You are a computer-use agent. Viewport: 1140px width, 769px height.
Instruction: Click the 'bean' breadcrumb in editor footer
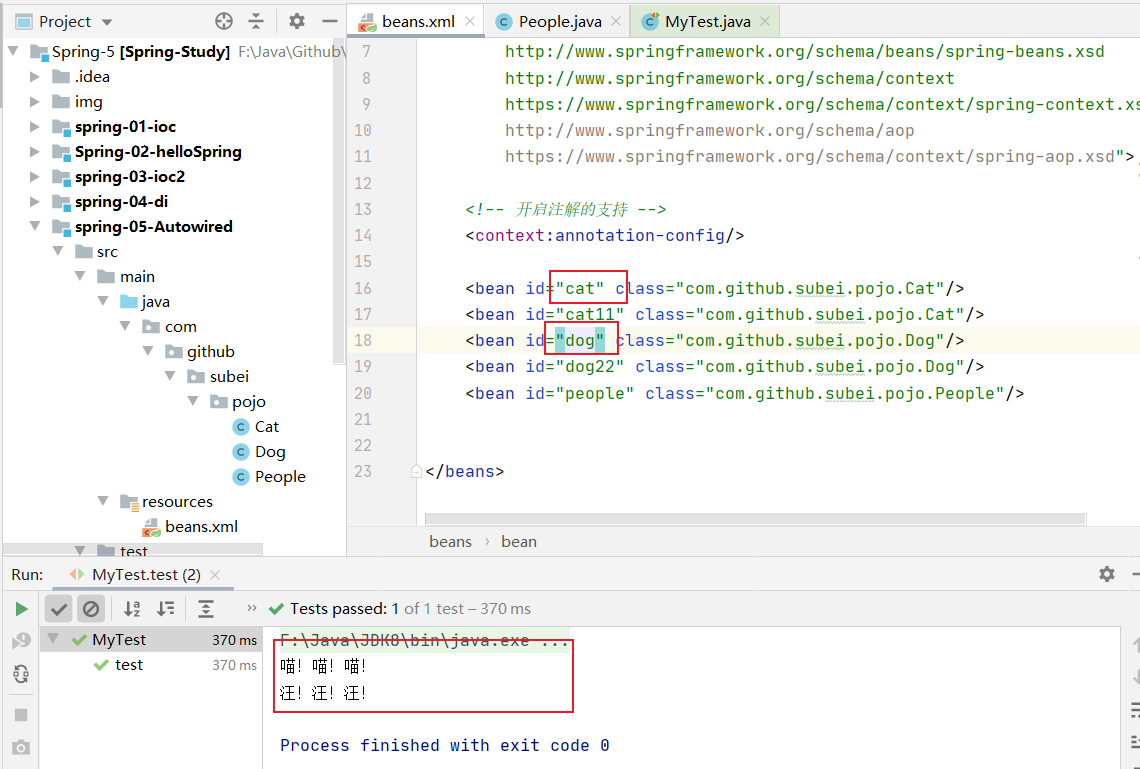pyautogui.click(x=518, y=541)
